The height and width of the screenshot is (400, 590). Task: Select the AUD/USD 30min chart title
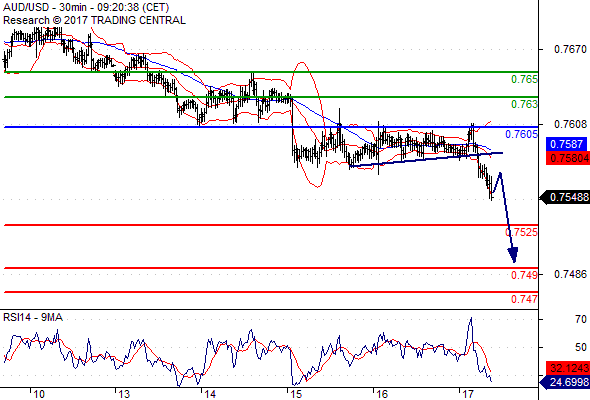coord(86,8)
